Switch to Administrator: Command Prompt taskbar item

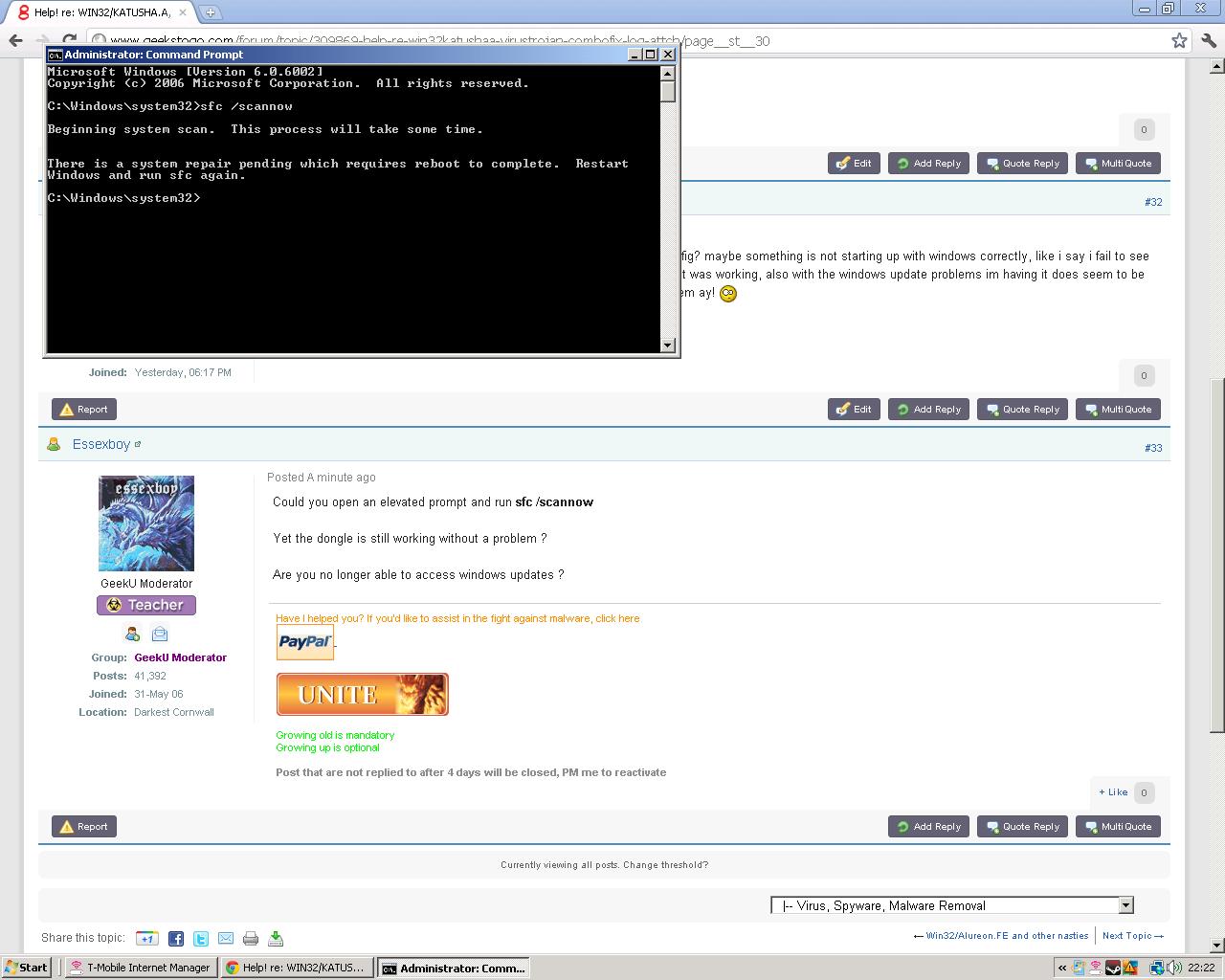click(x=453, y=968)
